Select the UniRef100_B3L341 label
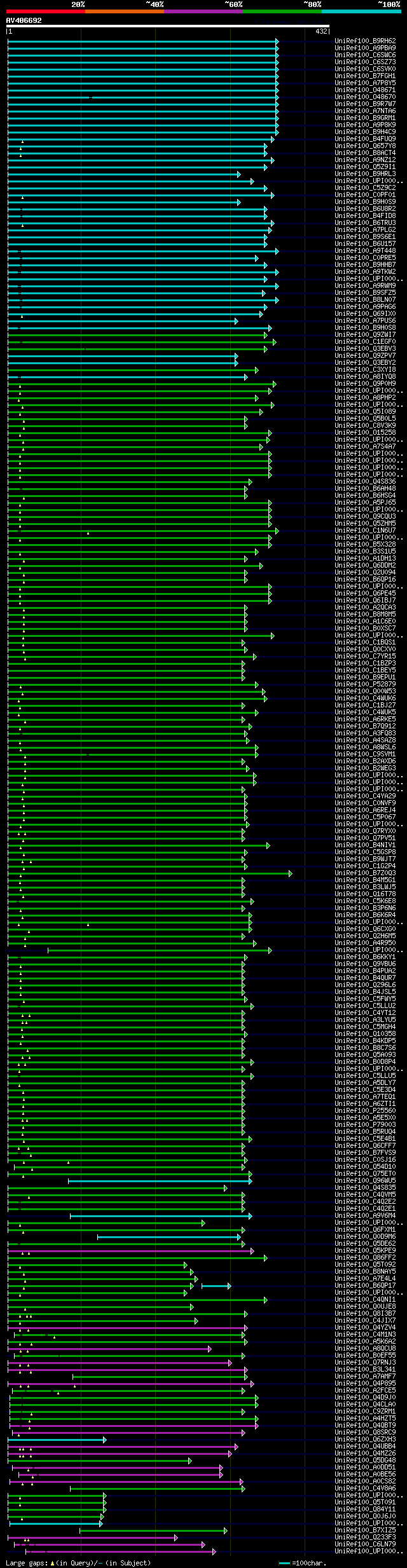This screenshot has width=407, height=1568. pyautogui.click(x=365, y=1370)
